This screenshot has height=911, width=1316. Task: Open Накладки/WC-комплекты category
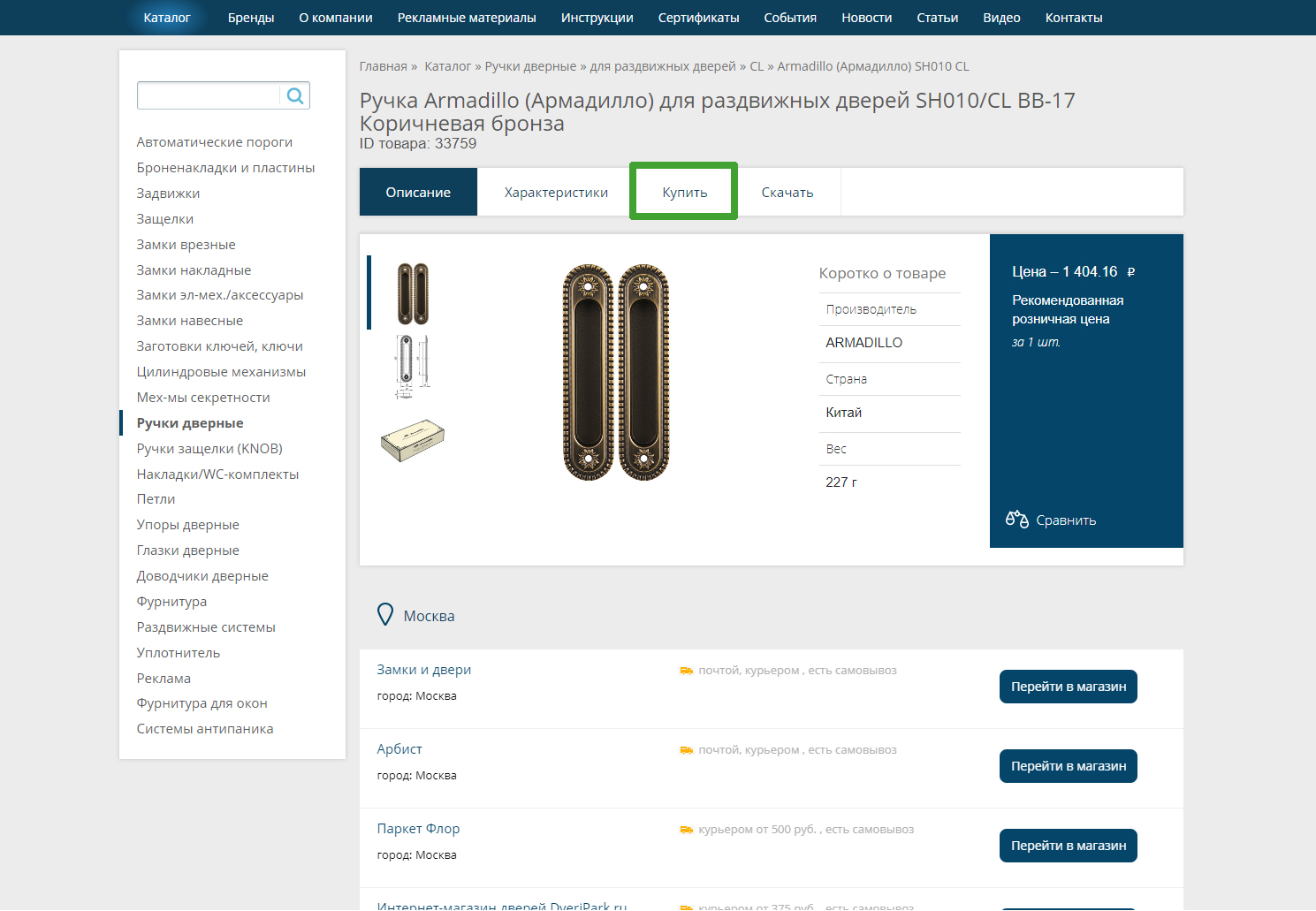218,474
